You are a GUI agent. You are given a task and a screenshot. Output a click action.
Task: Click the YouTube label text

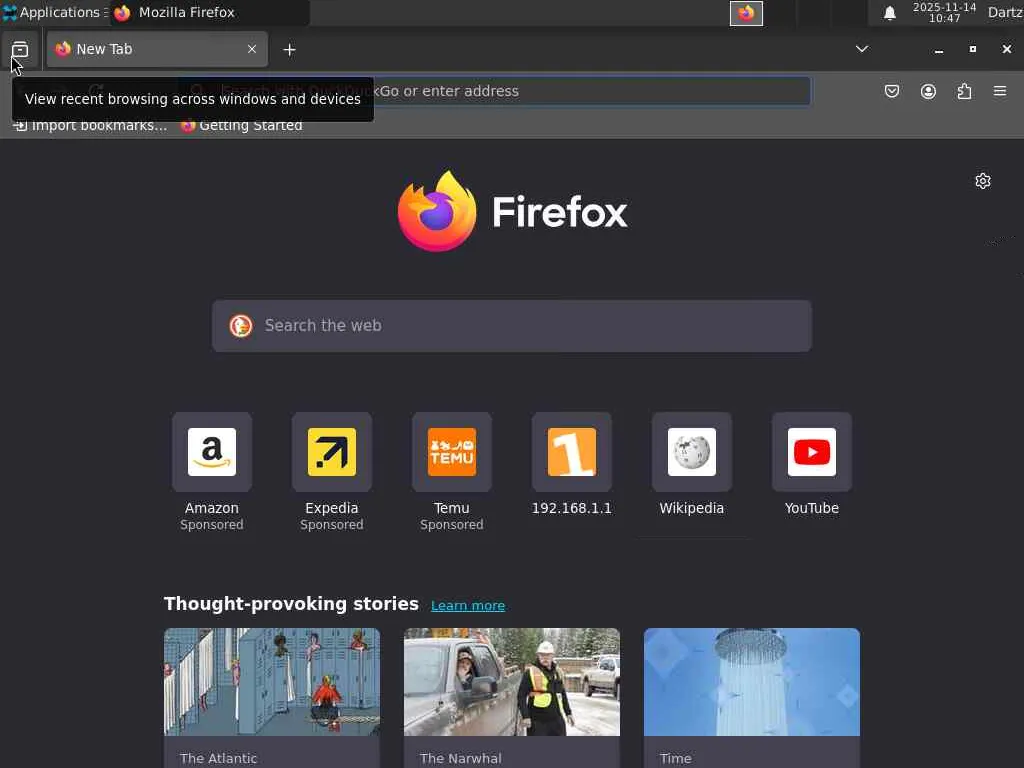(x=812, y=508)
